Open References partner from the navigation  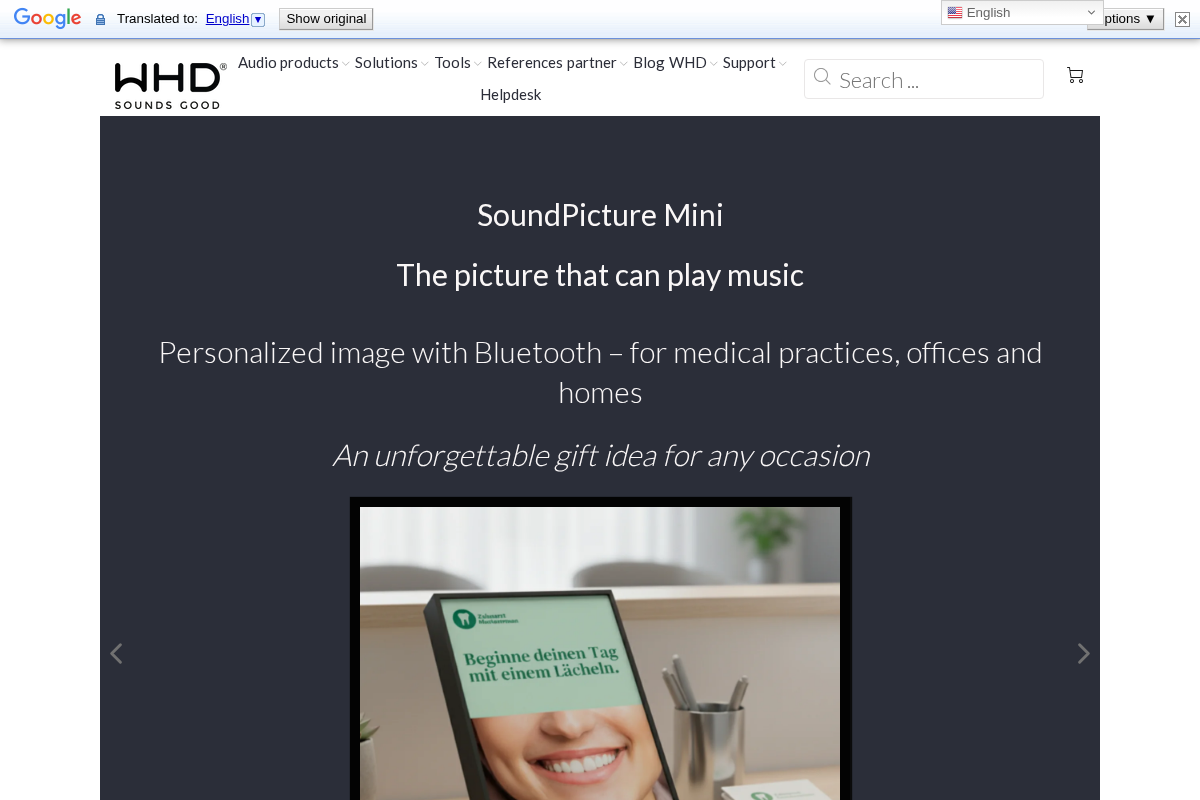pyautogui.click(x=552, y=62)
